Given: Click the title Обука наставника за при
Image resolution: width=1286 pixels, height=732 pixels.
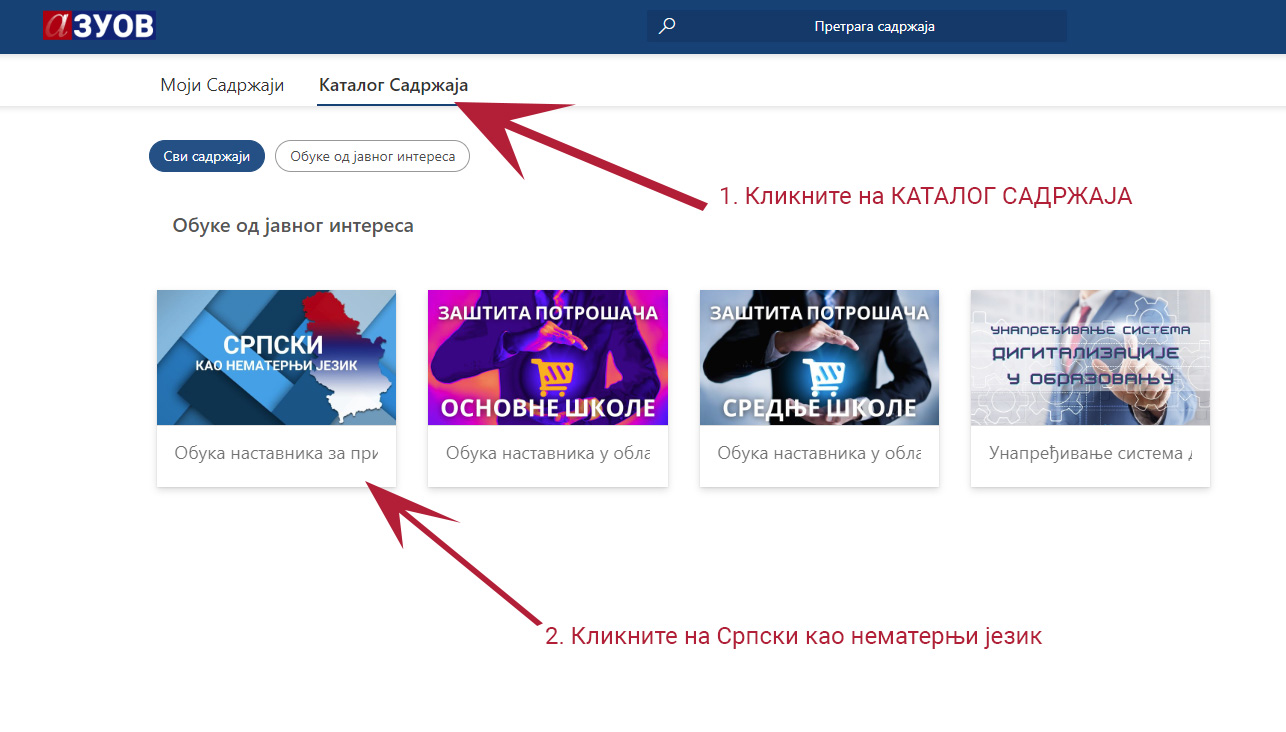Looking at the screenshot, I should pyautogui.click(x=276, y=453).
